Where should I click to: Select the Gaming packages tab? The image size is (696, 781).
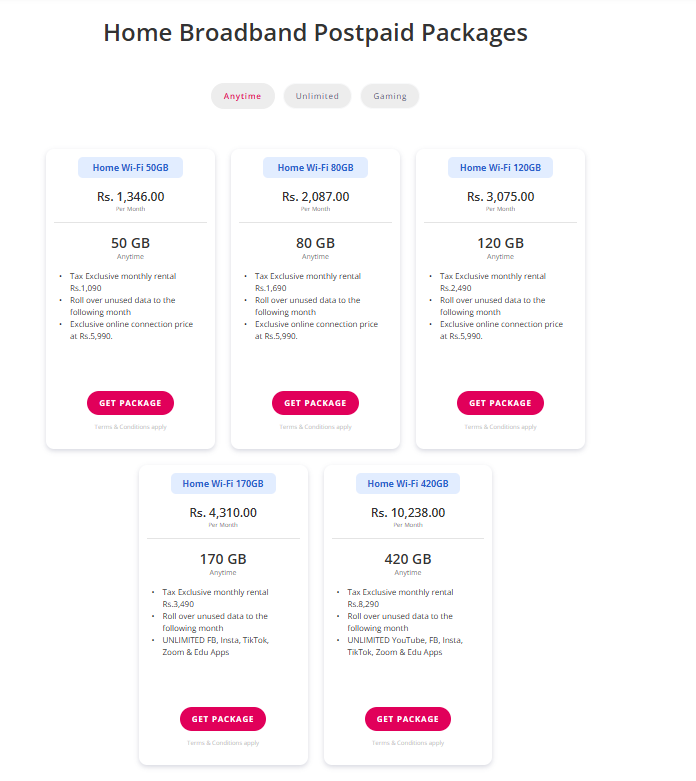point(390,96)
